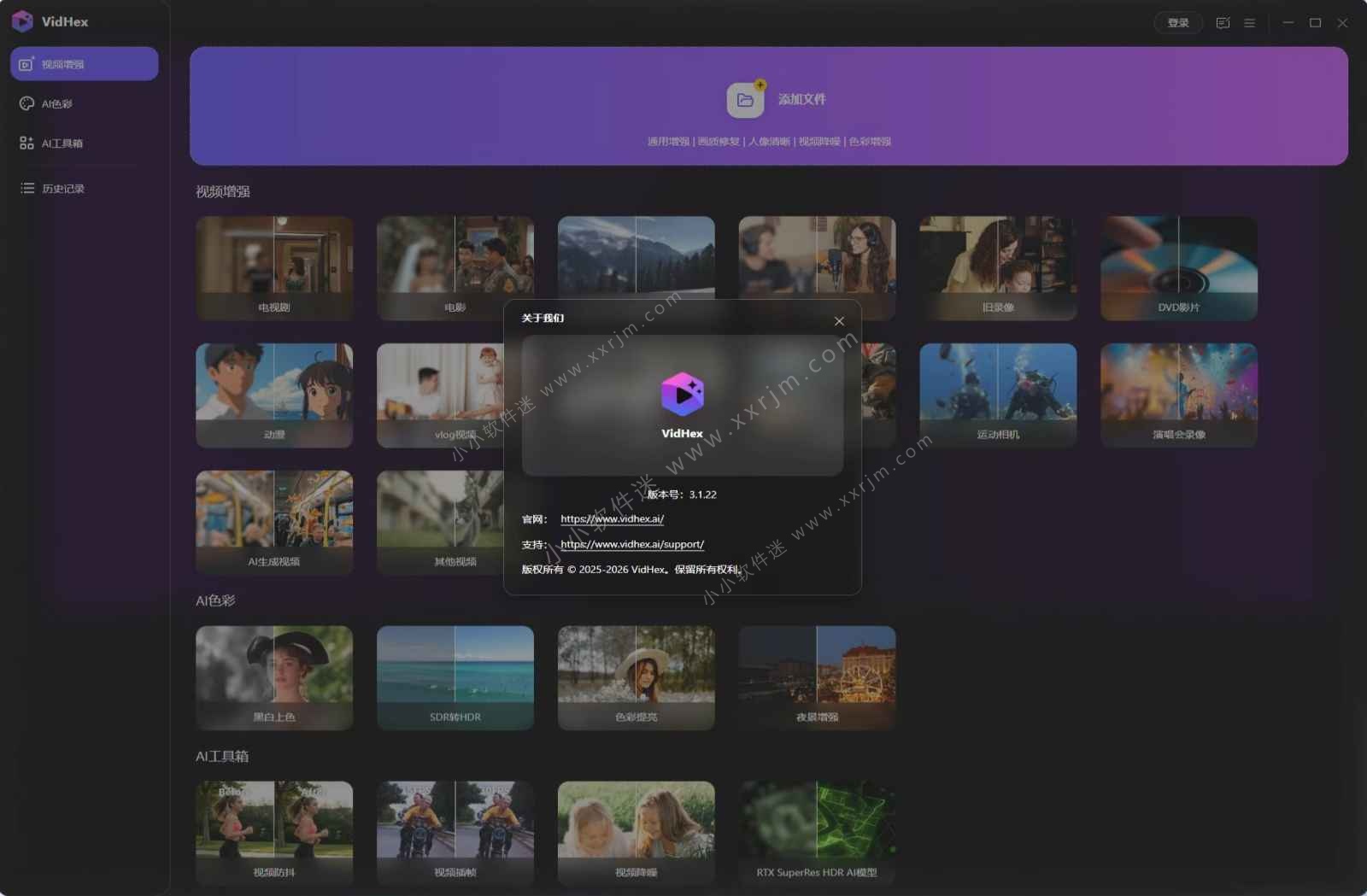Choose the 电视剧 enhancement preset
This screenshot has height=896, width=1367.
click(274, 268)
